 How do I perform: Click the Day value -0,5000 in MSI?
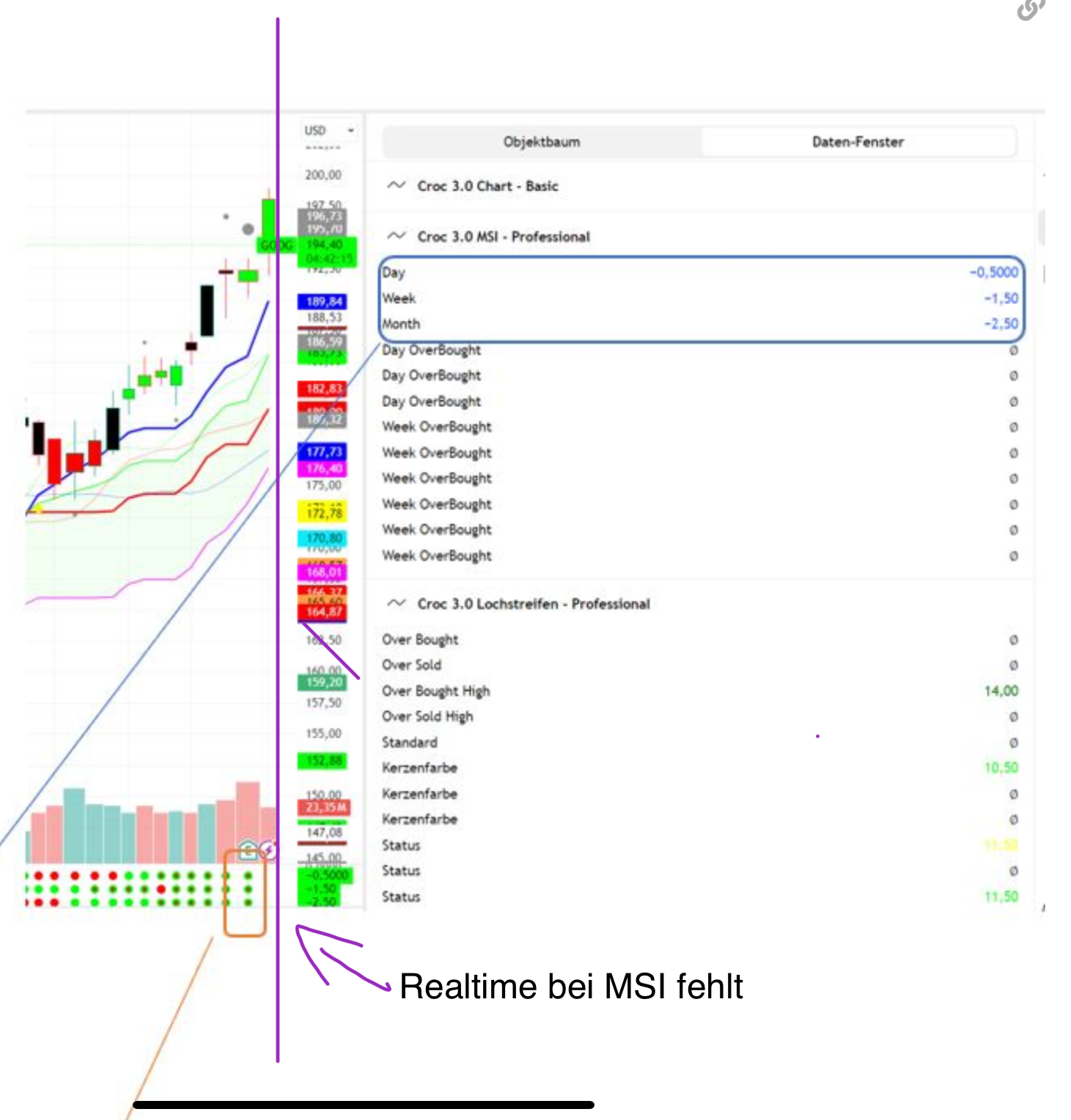coord(993,273)
